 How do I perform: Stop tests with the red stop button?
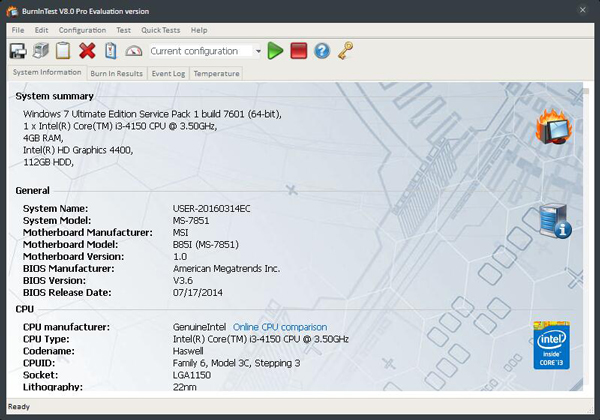point(298,50)
